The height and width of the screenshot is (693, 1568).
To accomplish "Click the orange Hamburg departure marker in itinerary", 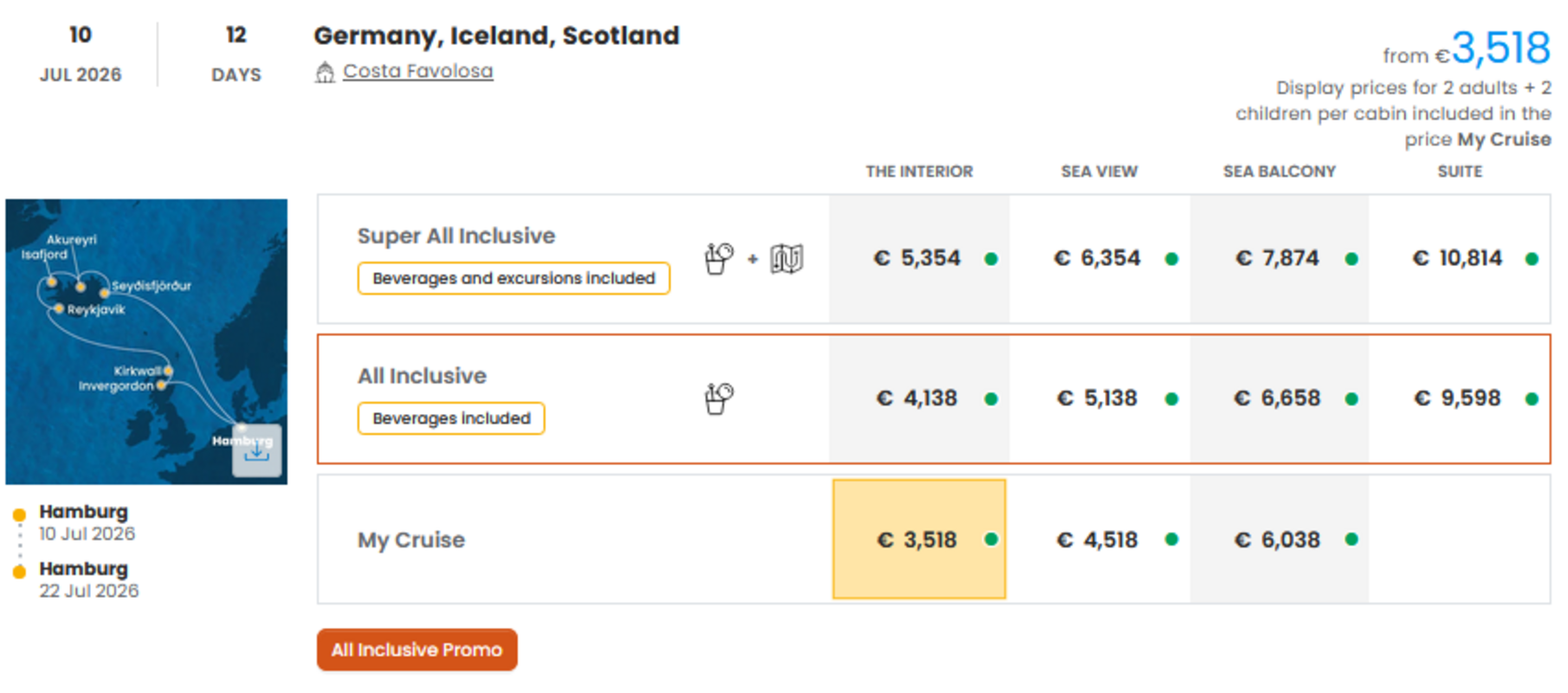I will point(19,515).
